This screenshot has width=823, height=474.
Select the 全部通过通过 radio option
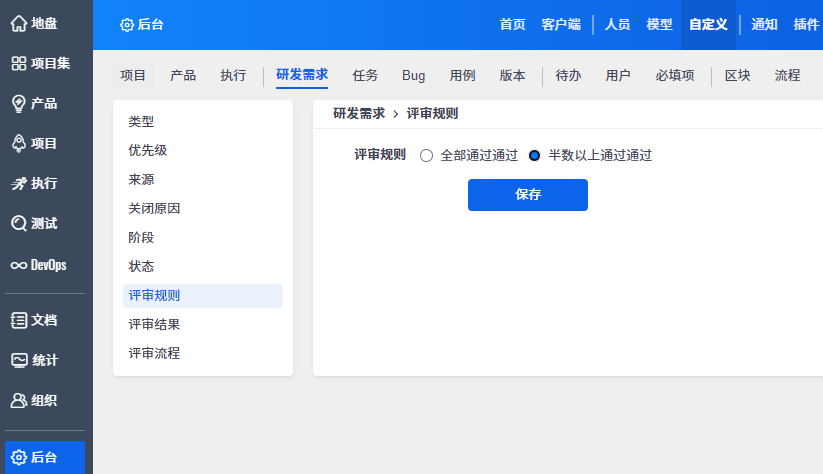click(427, 156)
